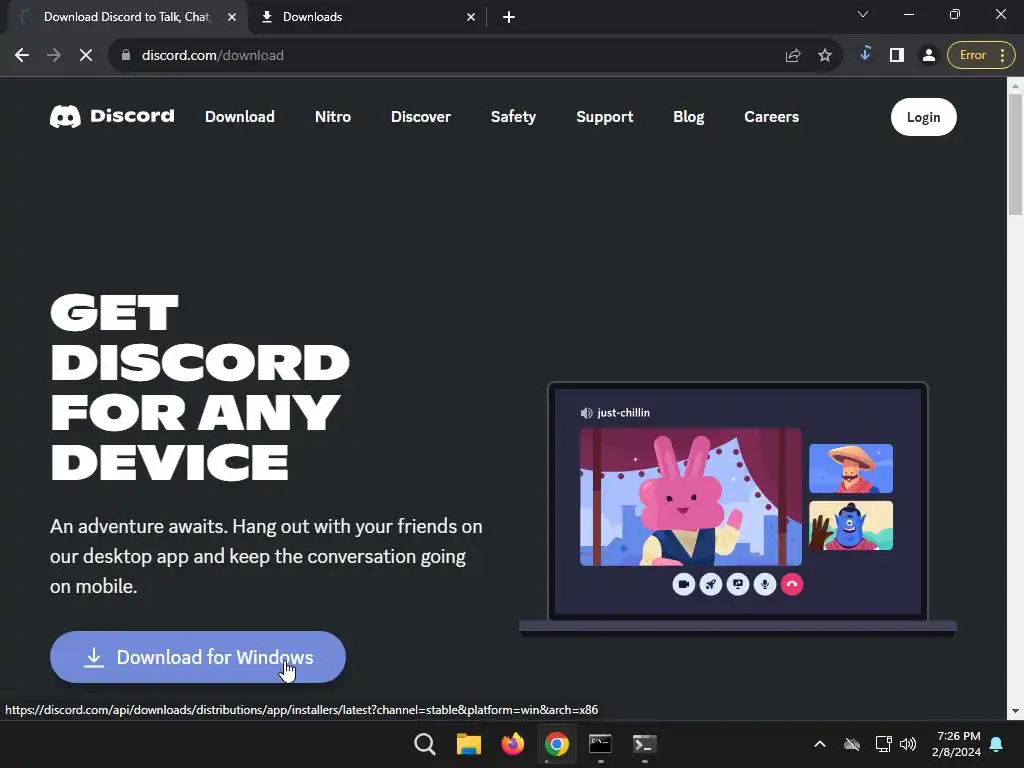Open Windows taskbar search
This screenshot has width=1024, height=768.
pos(424,744)
